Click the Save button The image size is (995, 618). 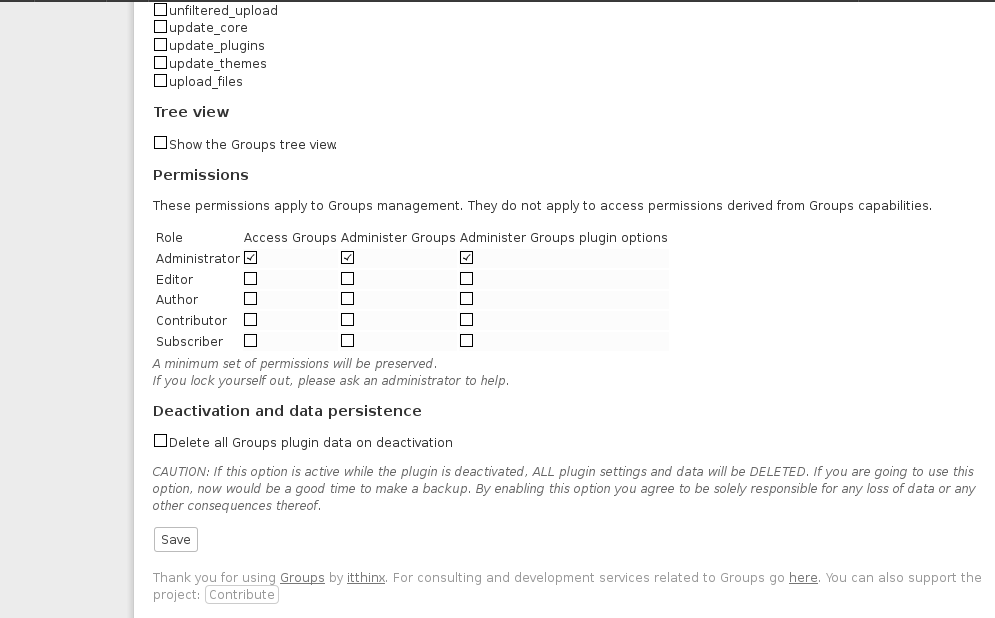(x=176, y=539)
